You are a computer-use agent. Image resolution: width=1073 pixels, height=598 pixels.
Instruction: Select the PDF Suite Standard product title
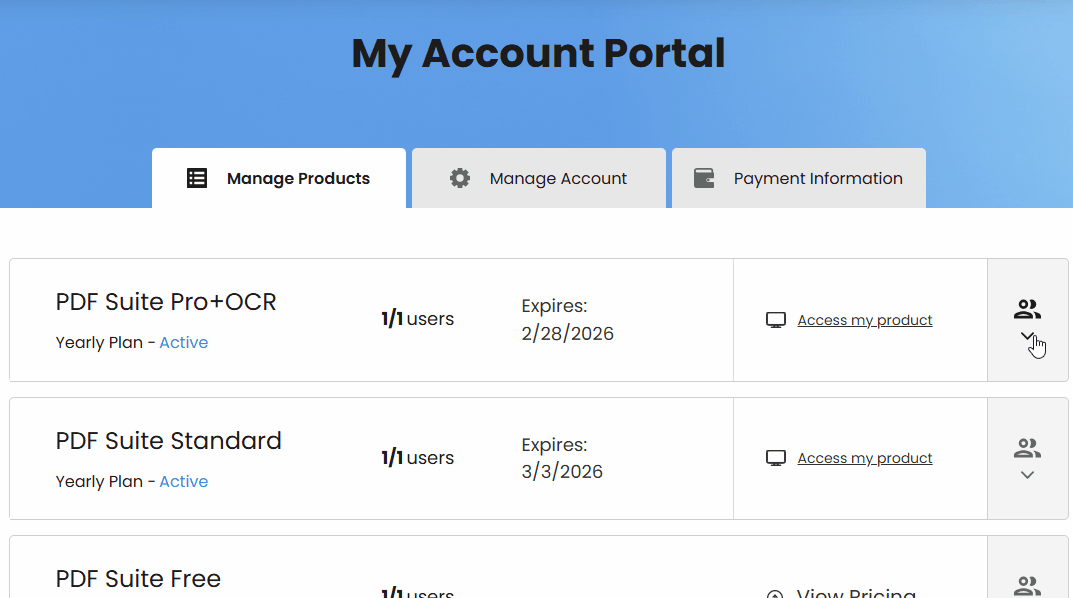pyautogui.click(x=168, y=441)
